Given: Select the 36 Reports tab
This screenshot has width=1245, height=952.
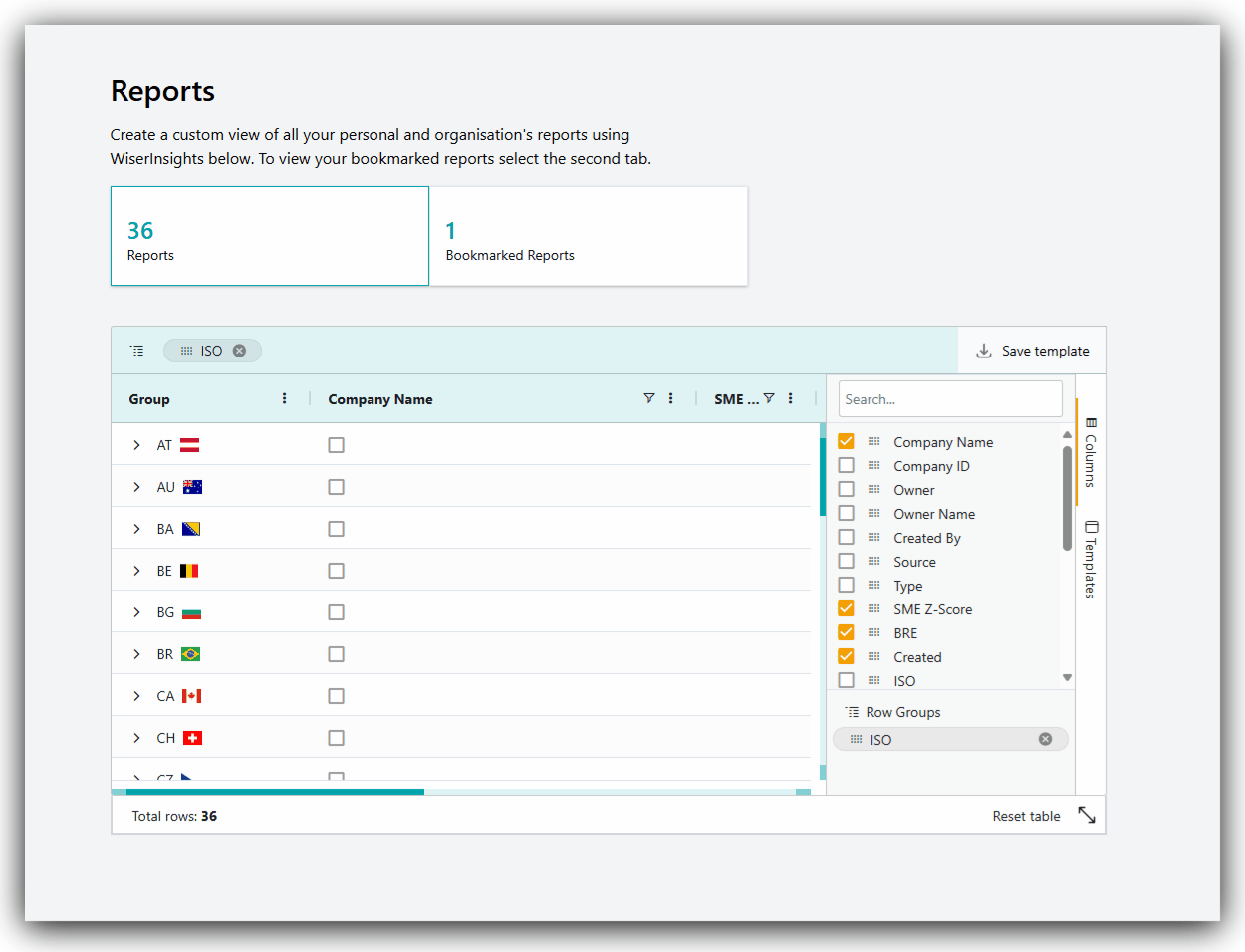Looking at the screenshot, I should (x=270, y=236).
